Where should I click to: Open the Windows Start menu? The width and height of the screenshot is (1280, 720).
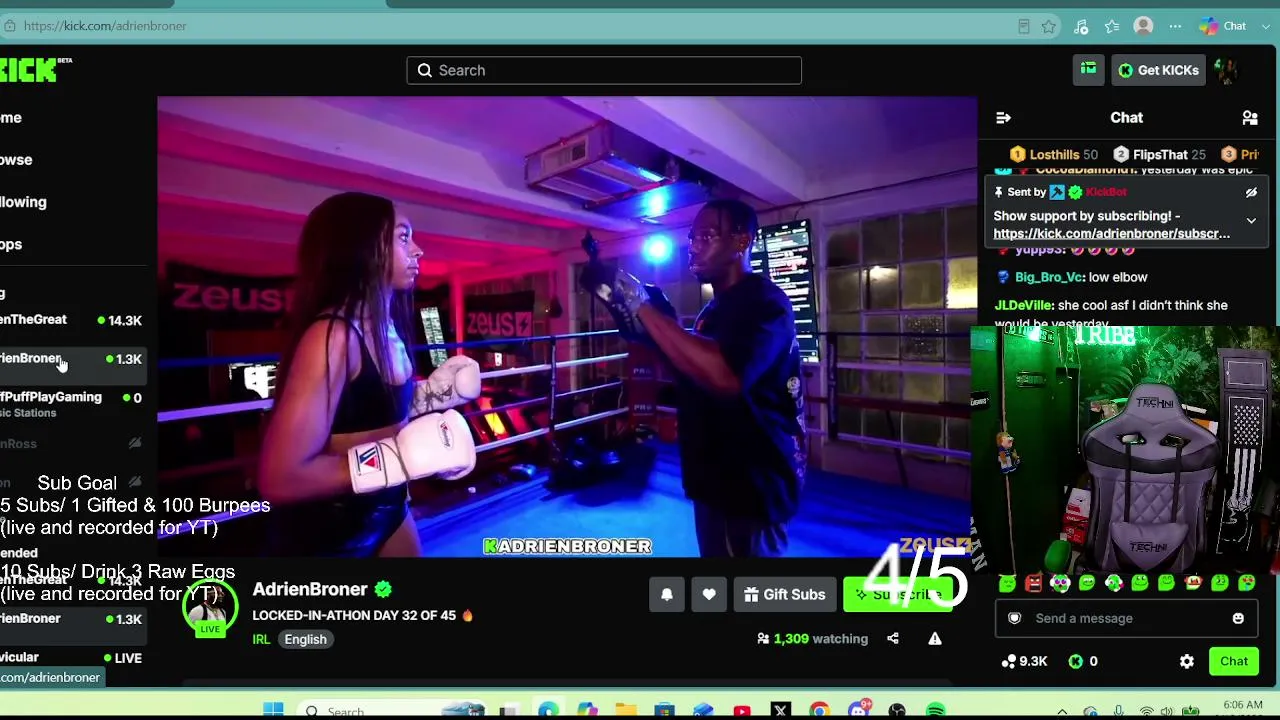click(x=273, y=711)
